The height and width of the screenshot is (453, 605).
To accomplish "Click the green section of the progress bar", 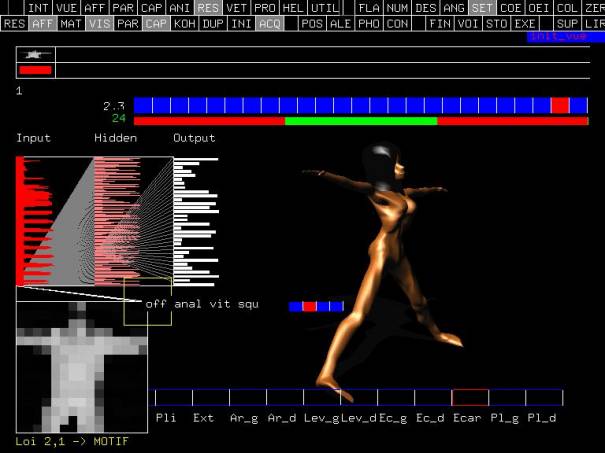I will point(360,121).
